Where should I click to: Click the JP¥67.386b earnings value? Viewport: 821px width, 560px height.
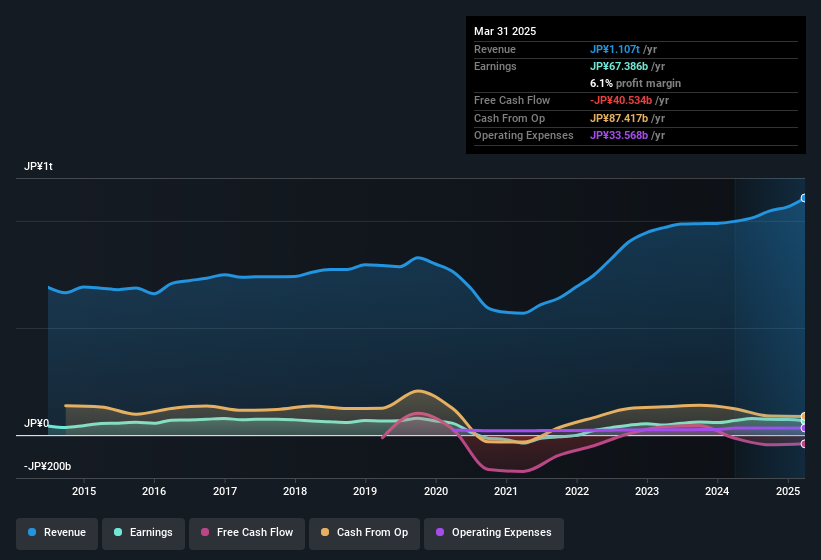(619, 66)
